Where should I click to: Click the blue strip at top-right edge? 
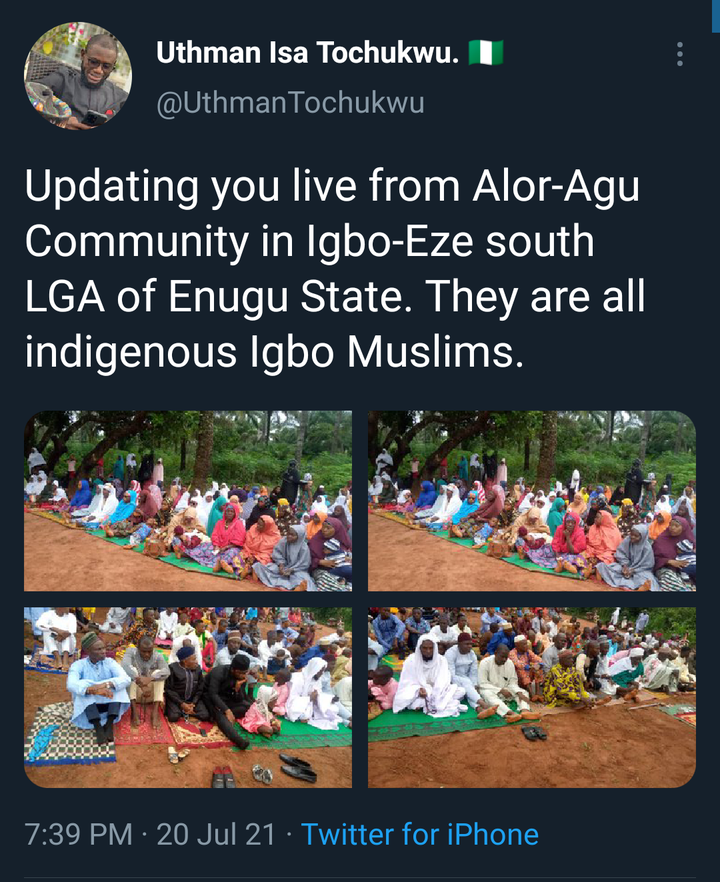tap(716, 16)
